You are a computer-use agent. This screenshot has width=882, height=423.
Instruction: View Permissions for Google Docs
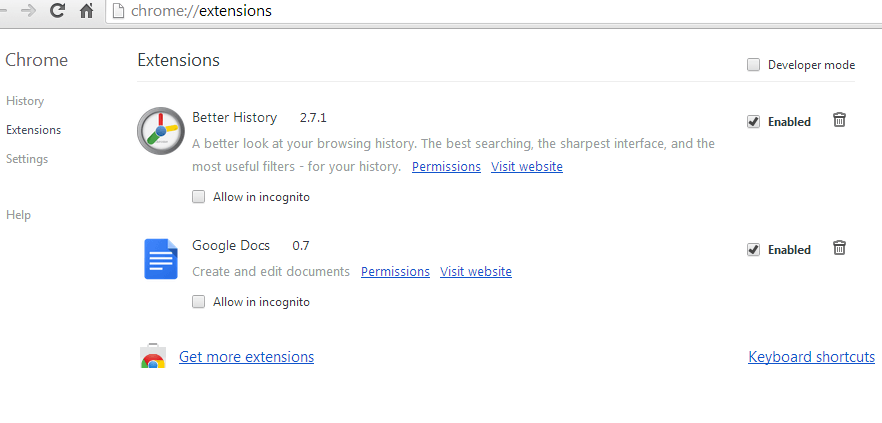tap(395, 272)
